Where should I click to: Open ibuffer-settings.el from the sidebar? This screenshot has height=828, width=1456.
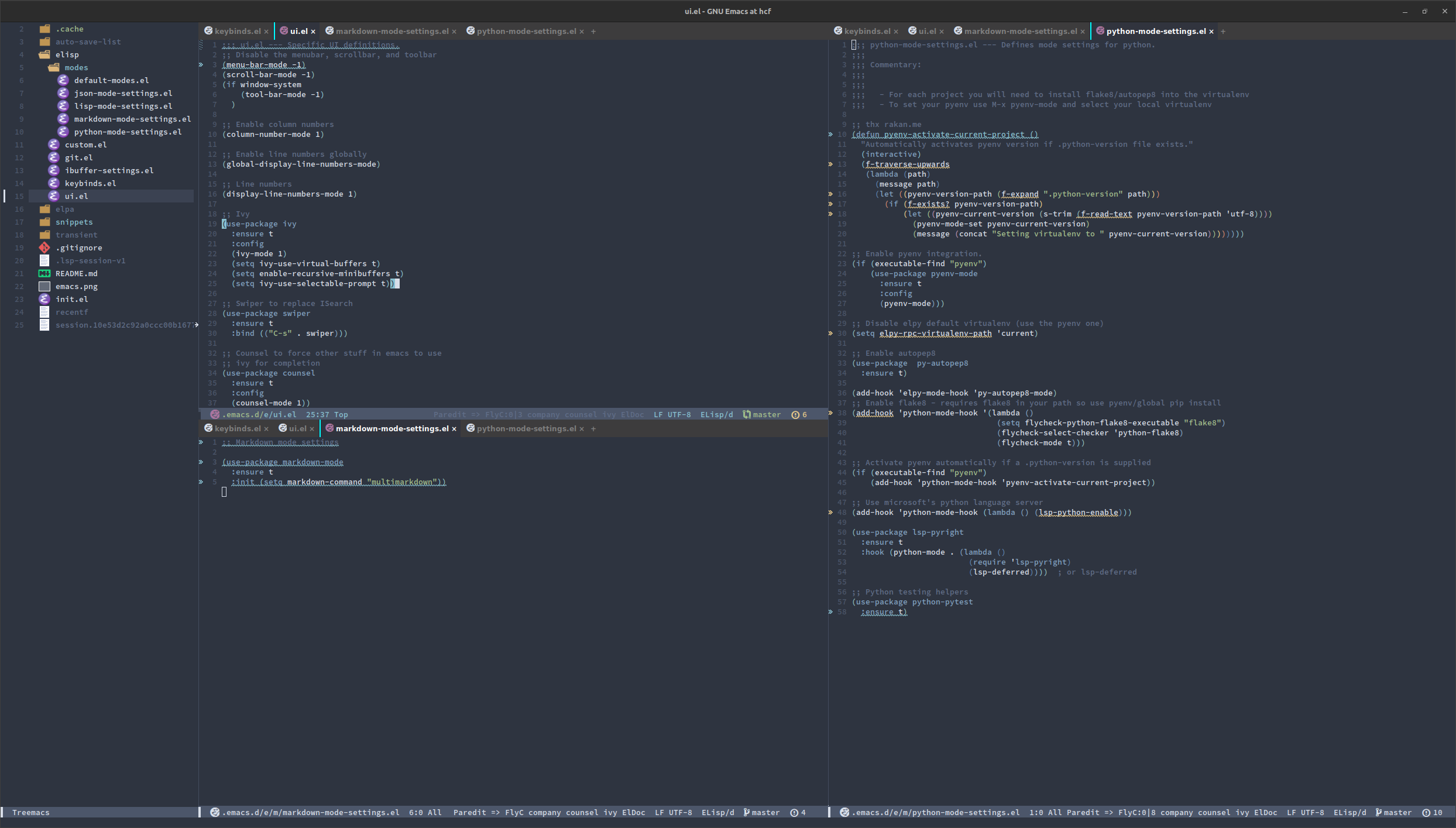coord(109,170)
